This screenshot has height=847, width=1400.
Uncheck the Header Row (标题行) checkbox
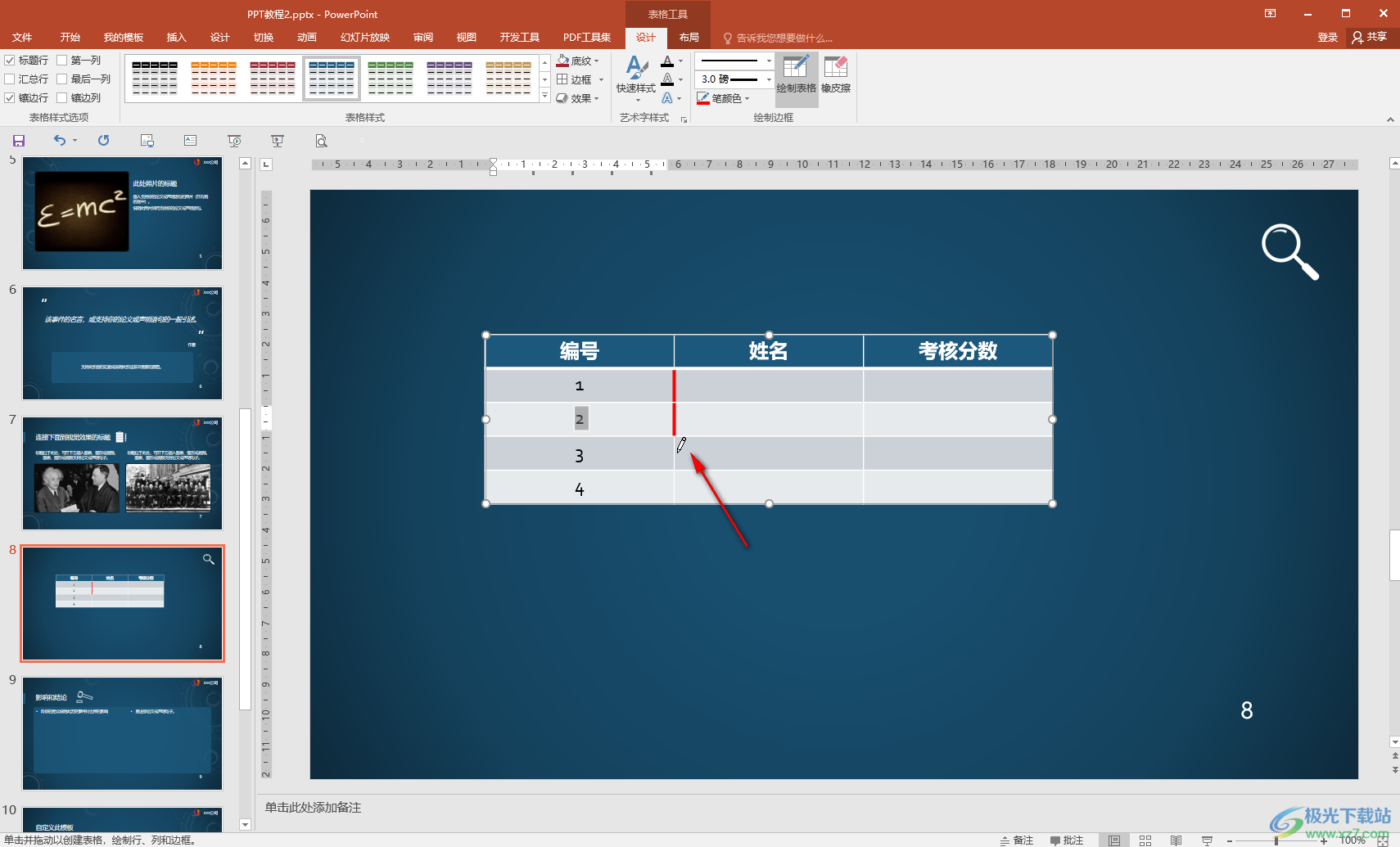pos(10,61)
